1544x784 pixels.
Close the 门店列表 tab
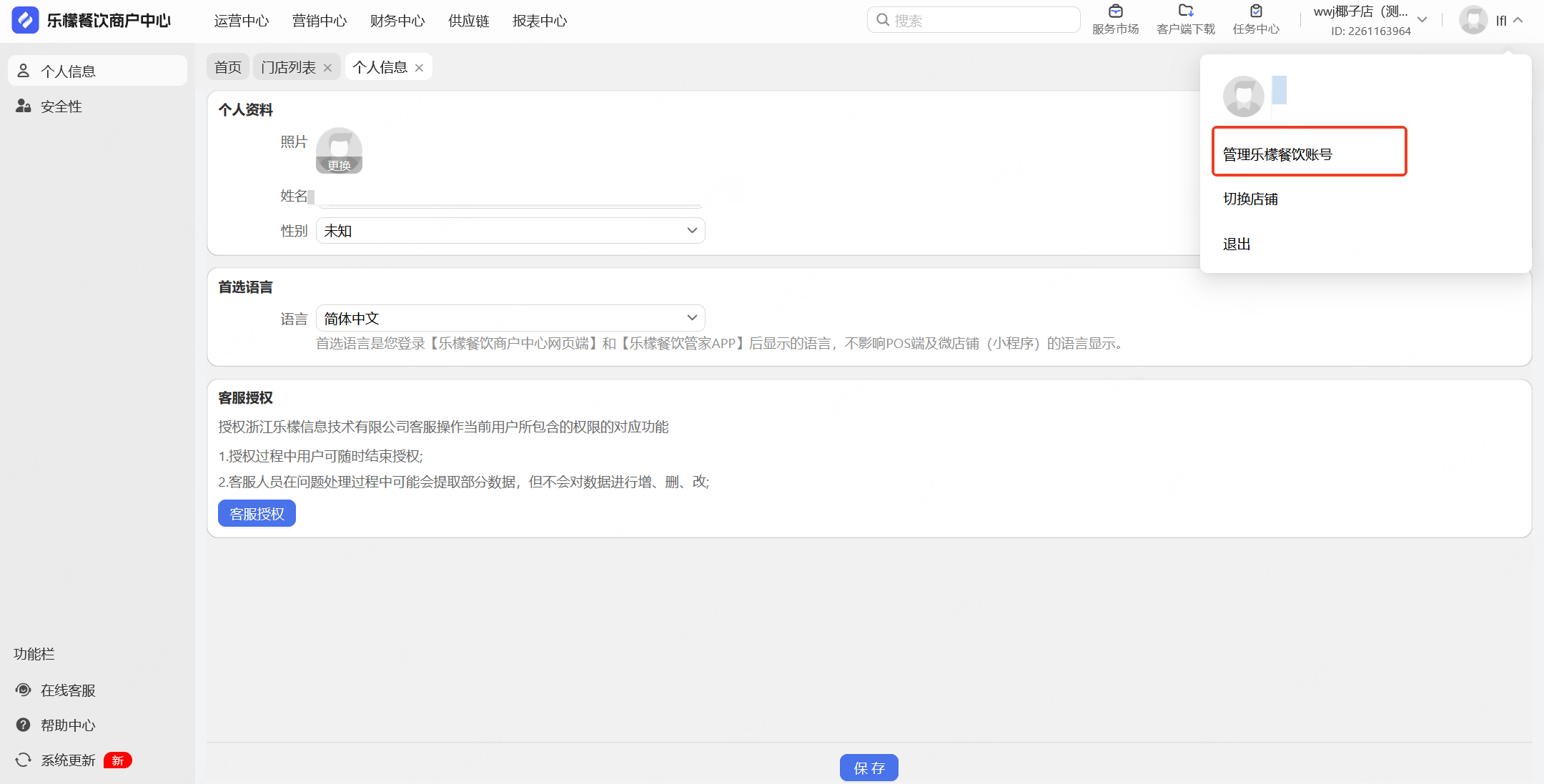coord(327,68)
